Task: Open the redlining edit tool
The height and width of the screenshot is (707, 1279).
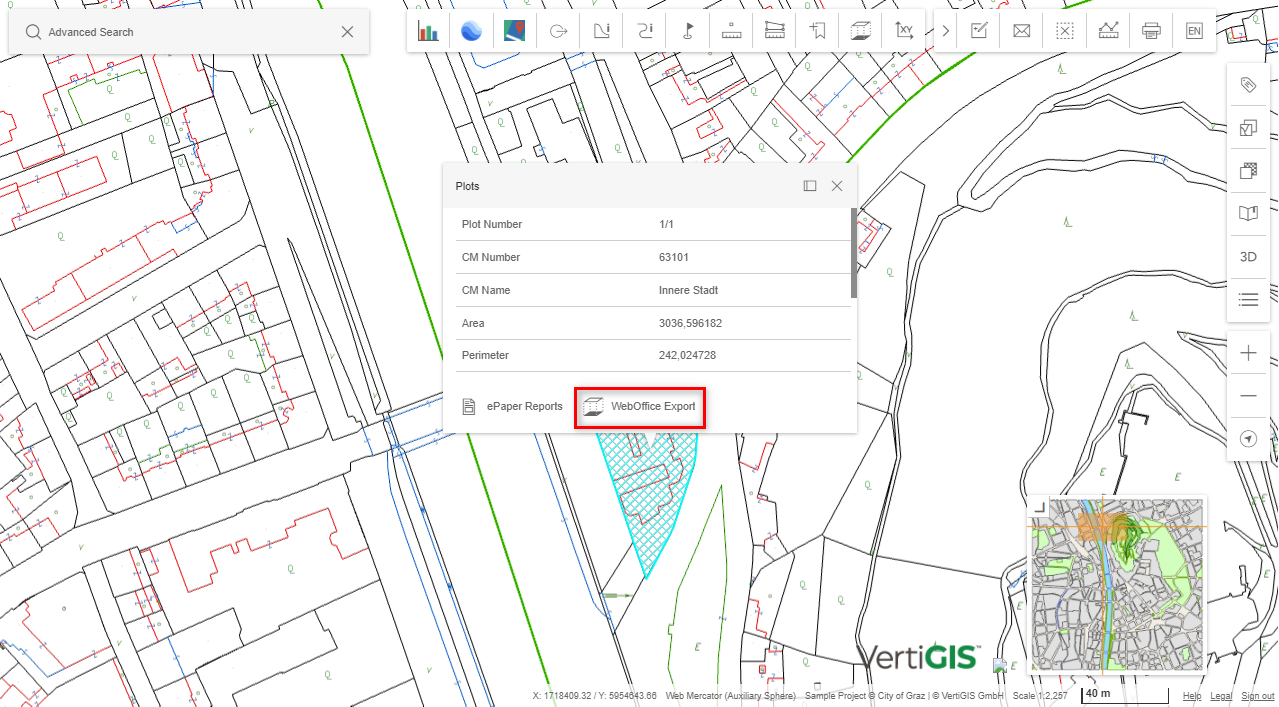Action: 978,30
